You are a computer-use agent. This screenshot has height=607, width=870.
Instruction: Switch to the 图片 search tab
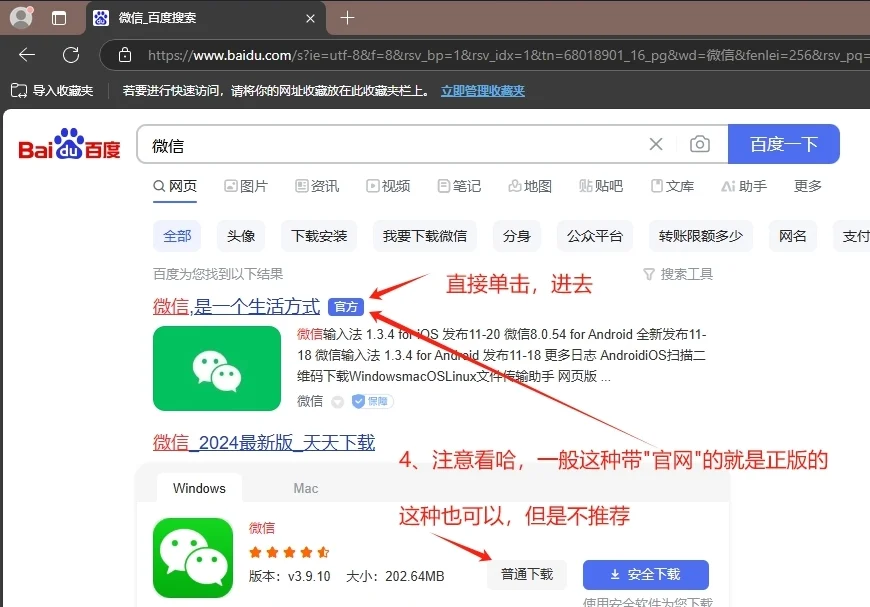(246, 186)
